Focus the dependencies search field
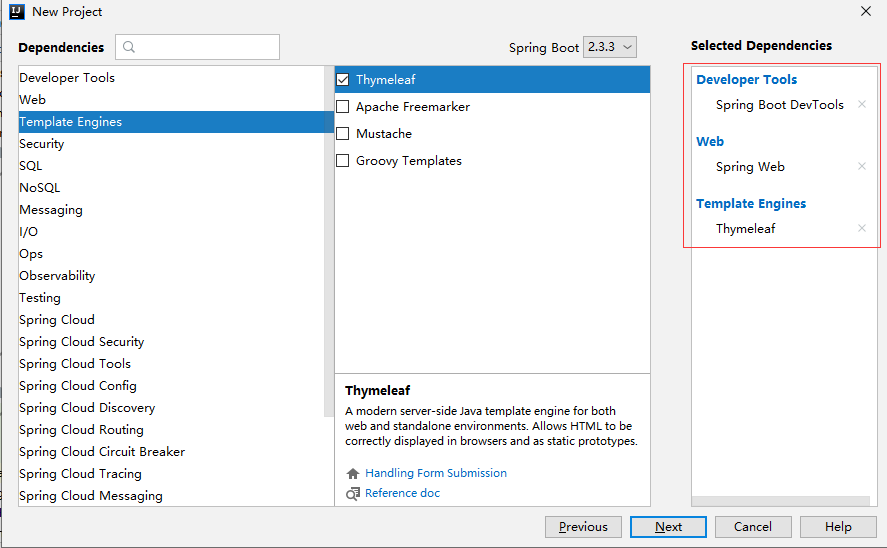The height and width of the screenshot is (548, 887). pyautogui.click(x=197, y=47)
